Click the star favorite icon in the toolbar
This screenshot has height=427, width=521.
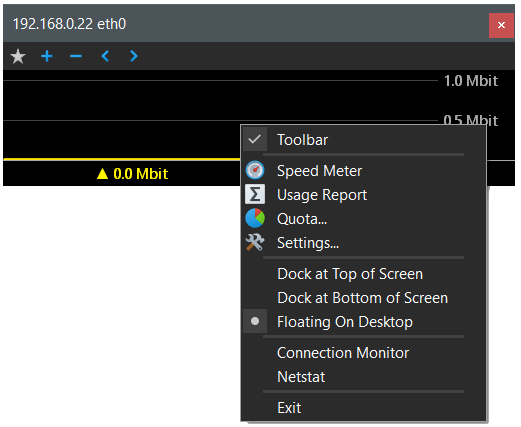tap(18, 56)
